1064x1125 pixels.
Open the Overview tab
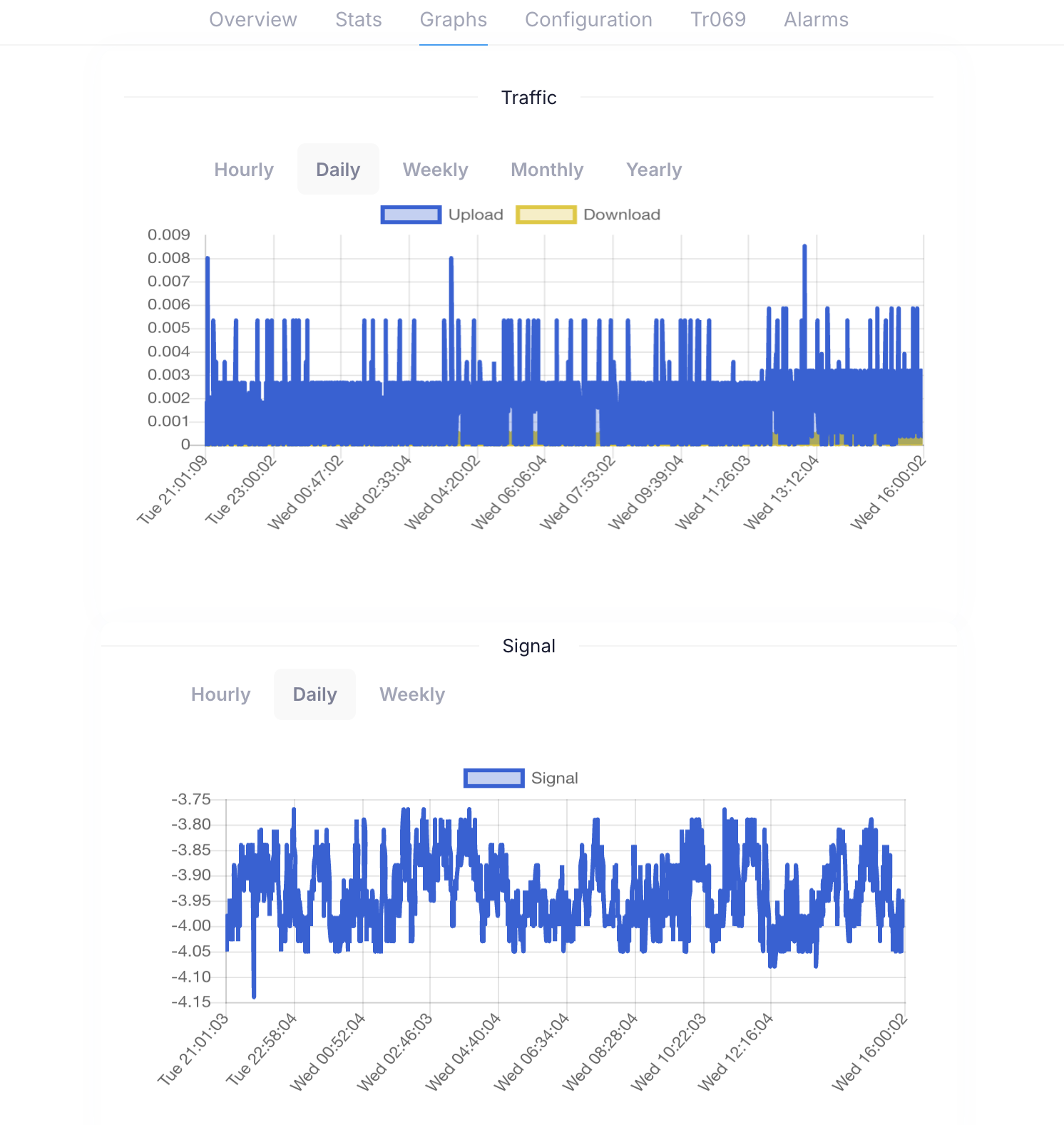click(x=252, y=20)
